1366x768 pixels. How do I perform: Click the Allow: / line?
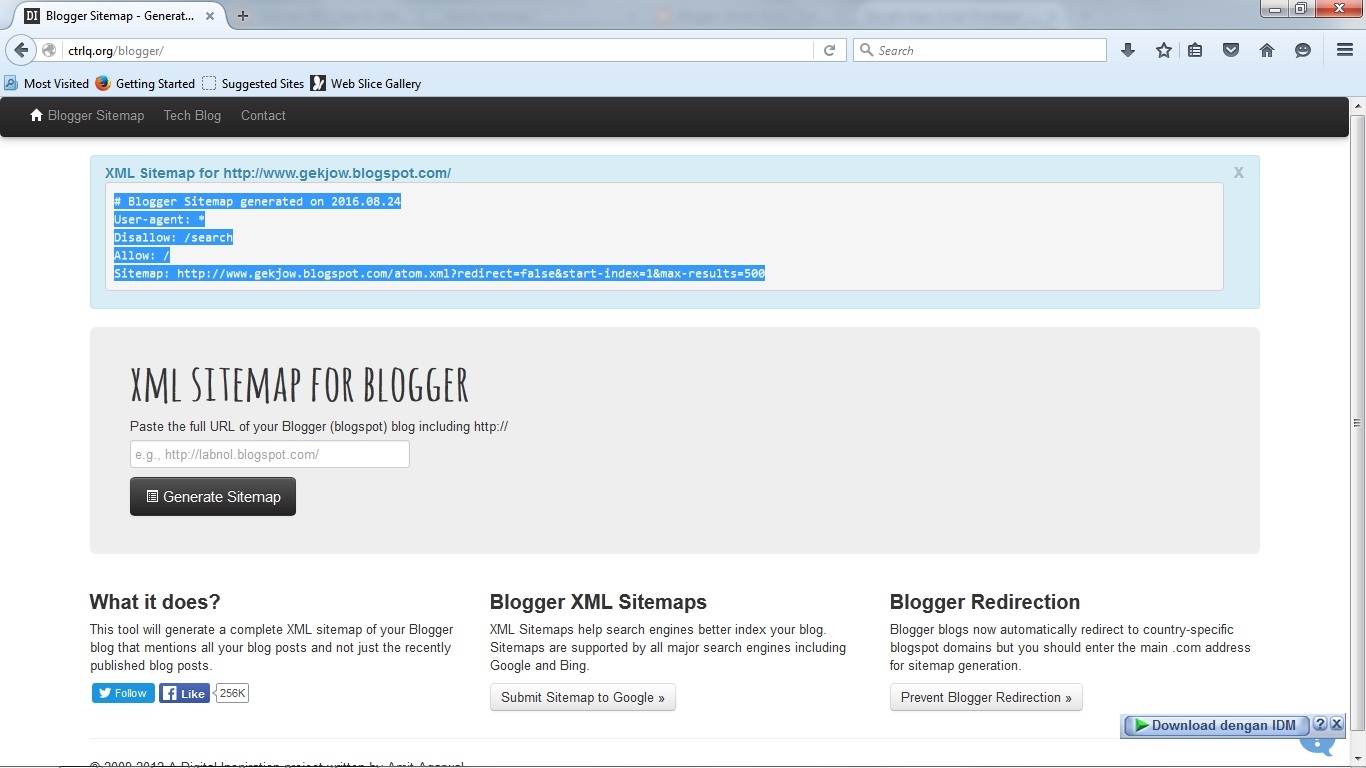tap(142, 256)
